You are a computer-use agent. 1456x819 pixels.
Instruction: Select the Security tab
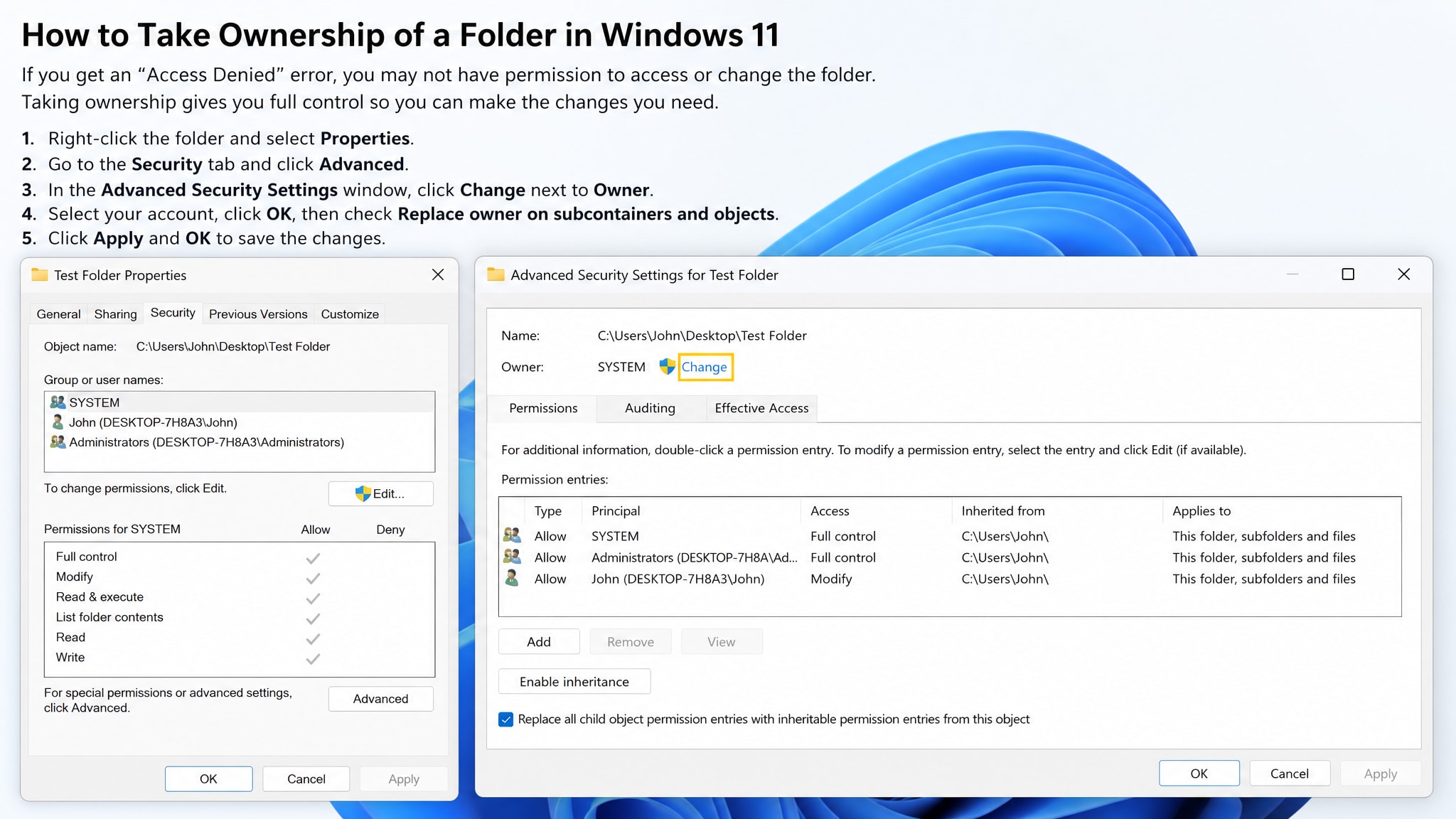click(x=173, y=312)
